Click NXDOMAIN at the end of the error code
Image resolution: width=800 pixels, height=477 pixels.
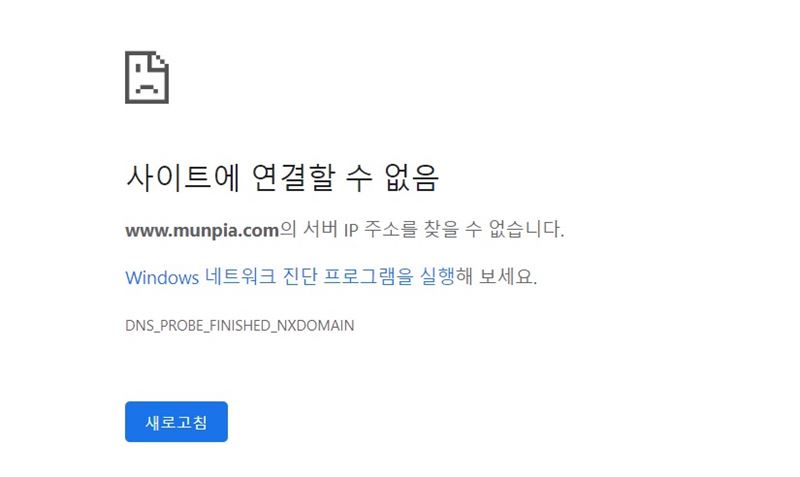click(x=315, y=325)
